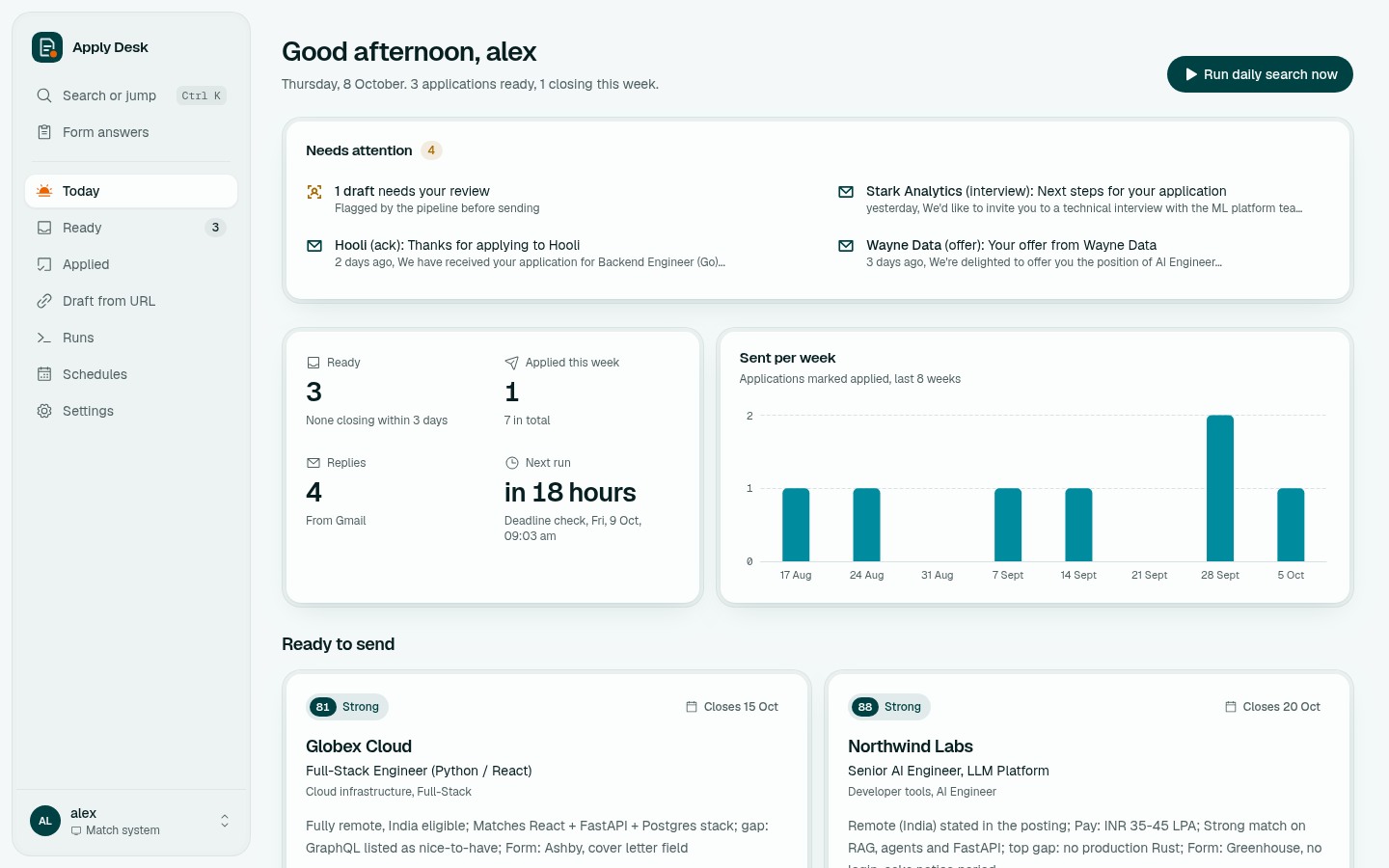
Task: Open the draft needing your review
Action: 552,199
